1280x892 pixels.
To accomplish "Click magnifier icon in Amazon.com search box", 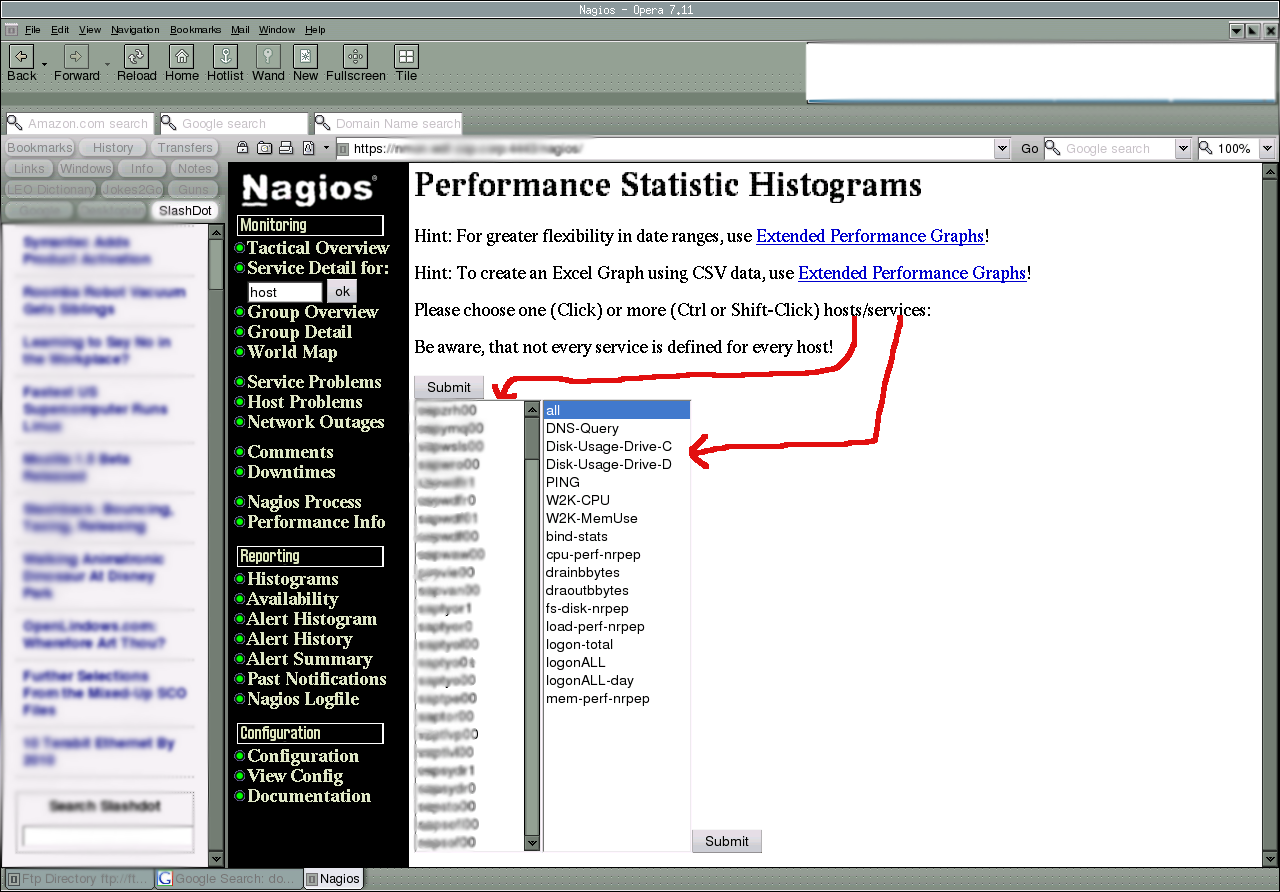I will click(15, 123).
